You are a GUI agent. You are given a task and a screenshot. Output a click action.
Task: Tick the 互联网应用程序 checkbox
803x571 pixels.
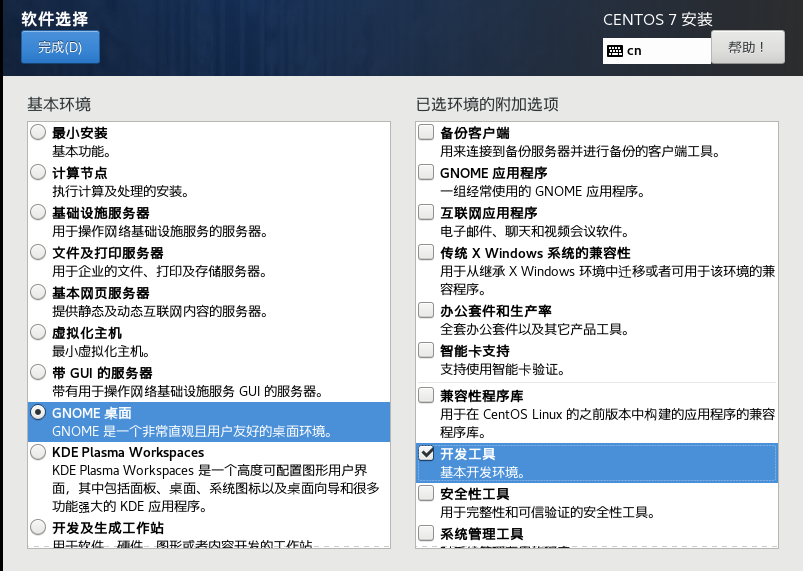coord(426,212)
